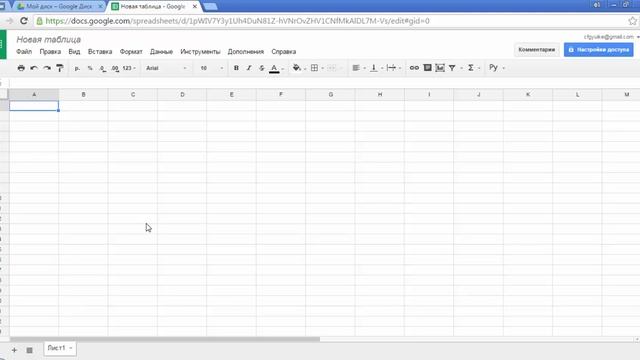Open the Инструменты menu
Image resolution: width=640 pixels, height=360 pixels.
click(200, 52)
